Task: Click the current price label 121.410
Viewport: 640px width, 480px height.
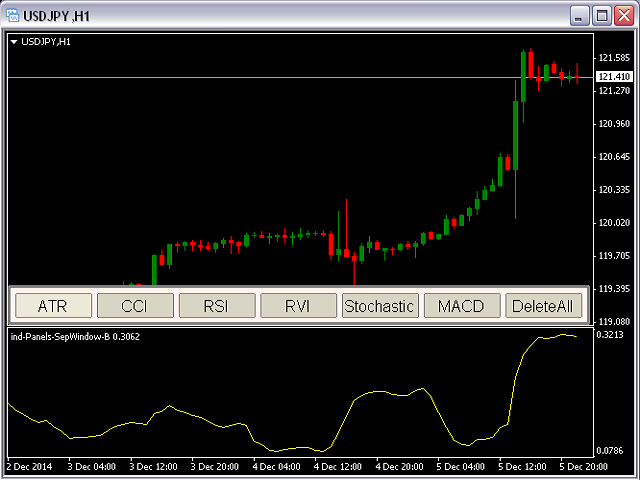Action: click(613, 77)
